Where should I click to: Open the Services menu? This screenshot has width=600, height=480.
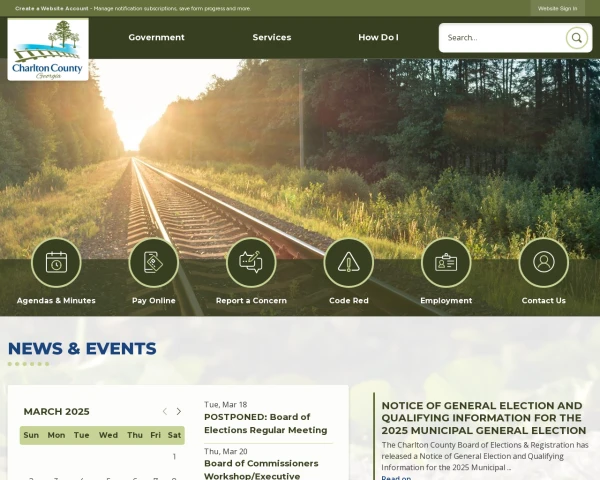(272, 38)
